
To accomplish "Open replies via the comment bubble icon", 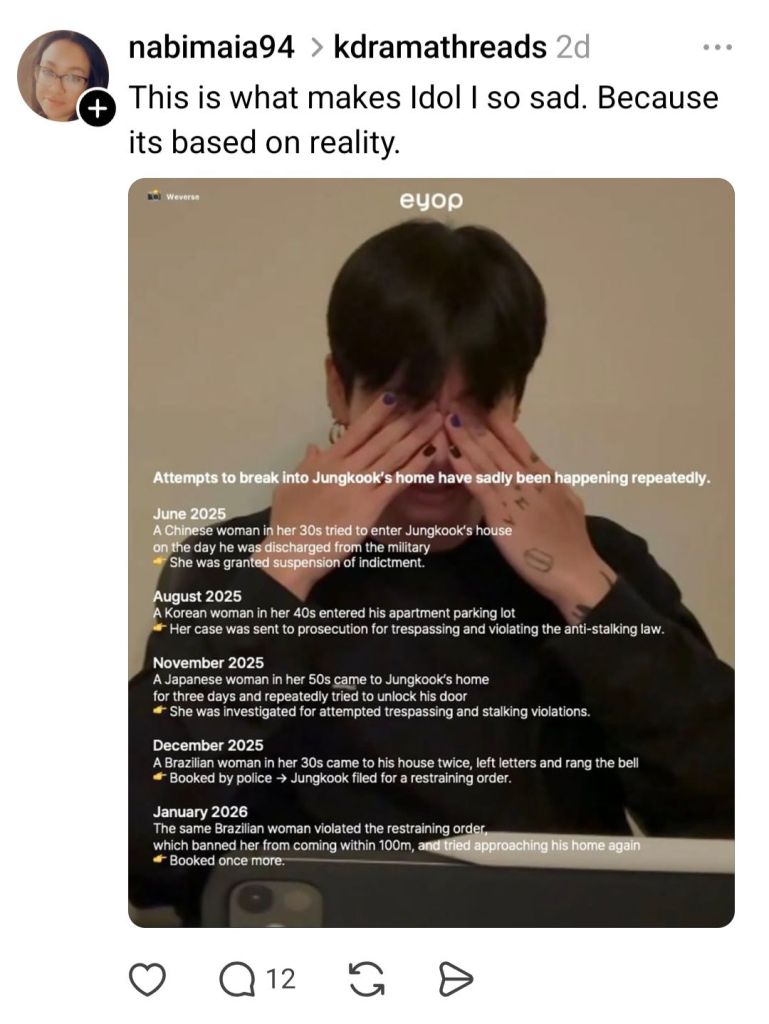I will (238, 979).
